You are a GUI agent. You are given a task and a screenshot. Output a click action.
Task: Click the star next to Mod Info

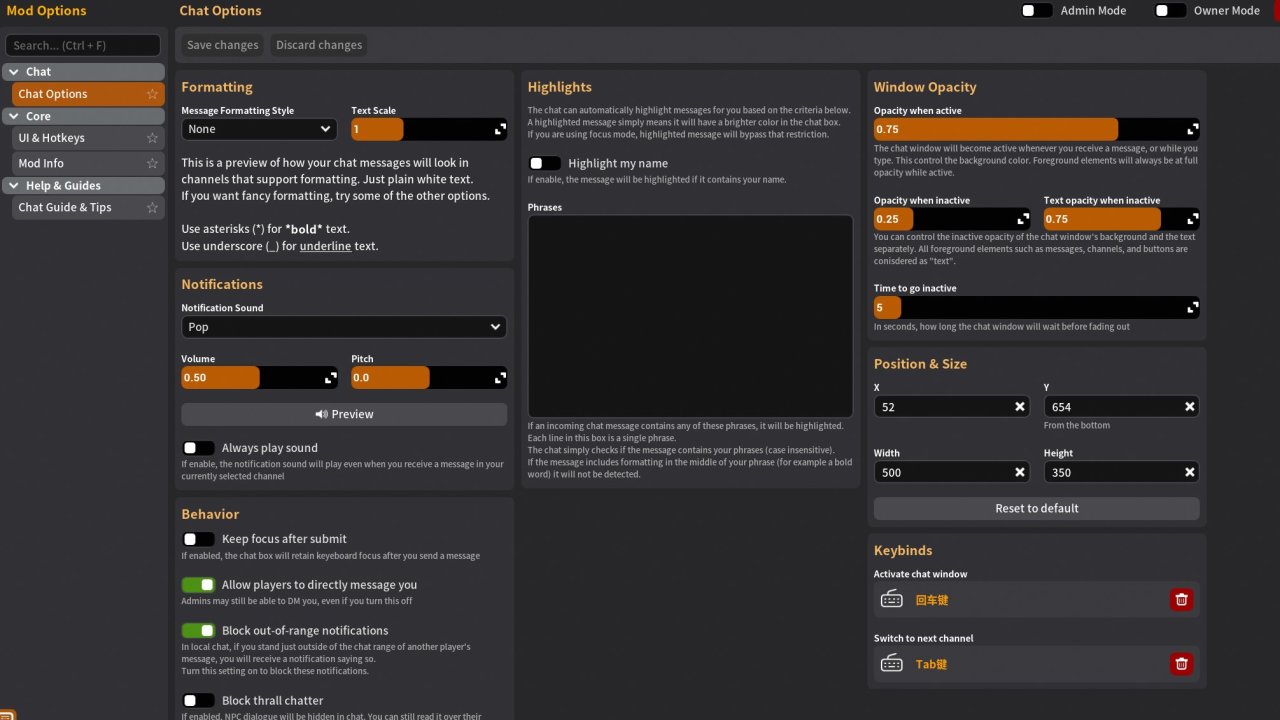tap(152, 163)
